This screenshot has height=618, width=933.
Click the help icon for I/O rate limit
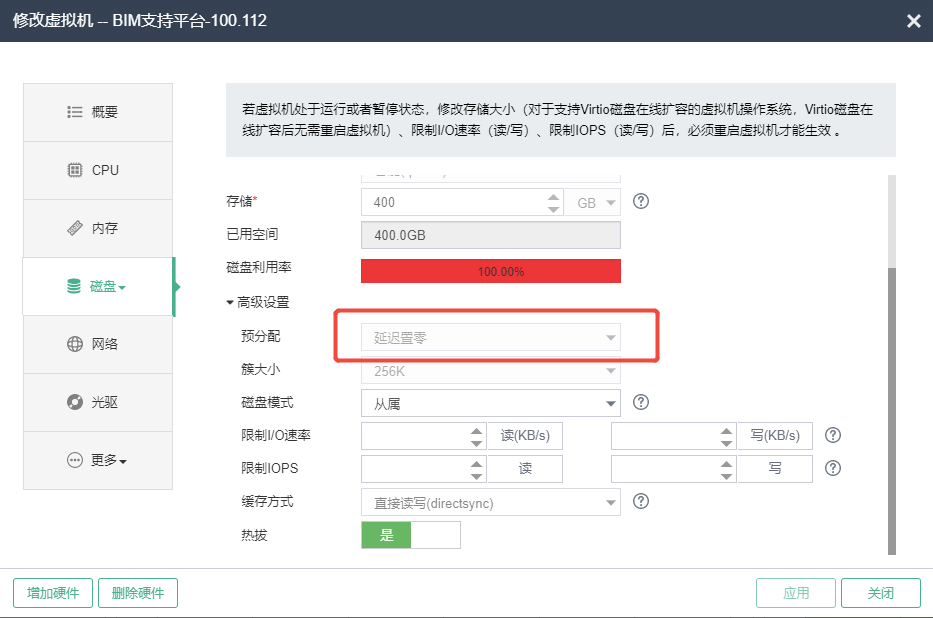(x=832, y=435)
